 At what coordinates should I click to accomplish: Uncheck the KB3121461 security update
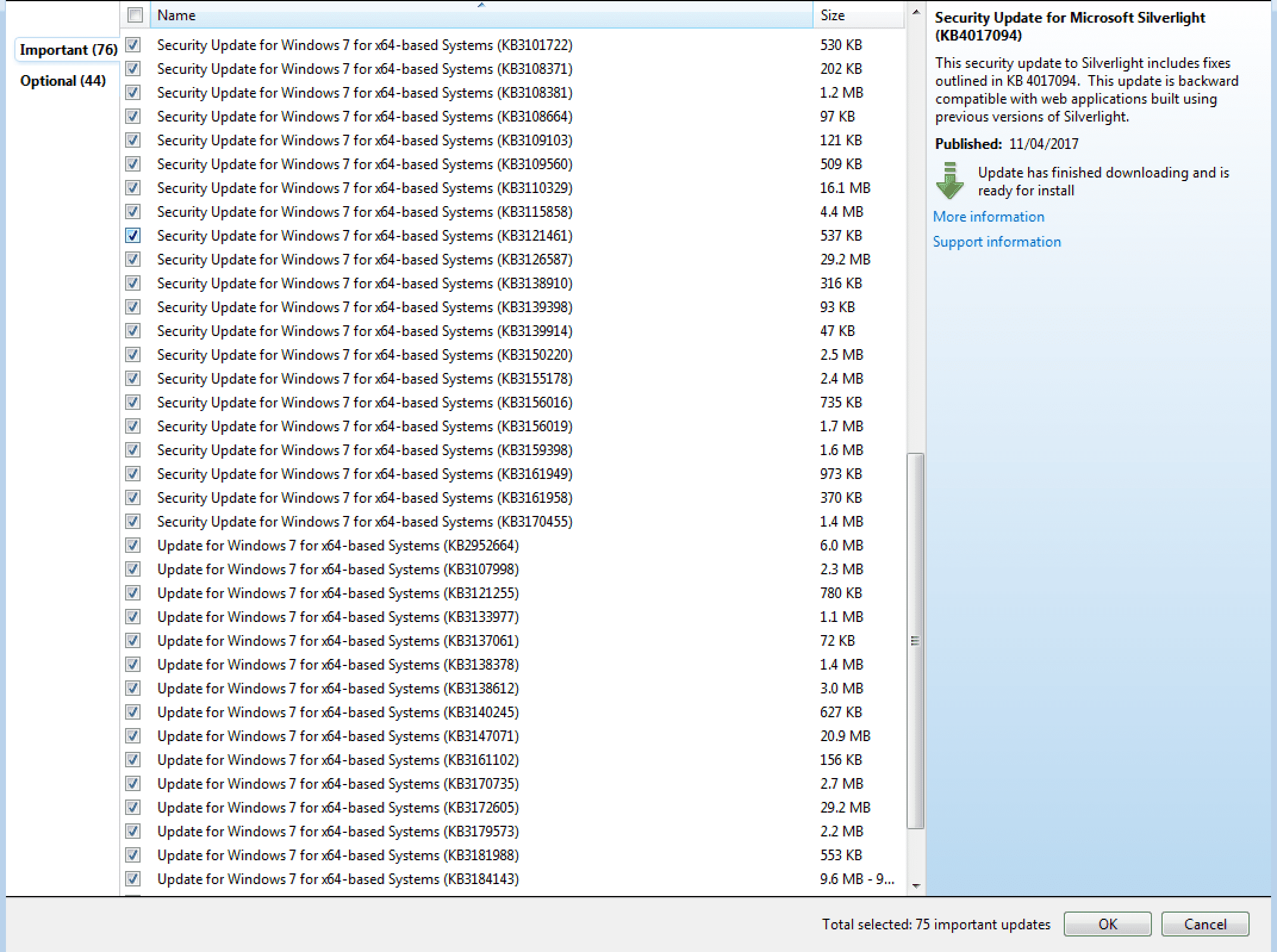point(133,235)
